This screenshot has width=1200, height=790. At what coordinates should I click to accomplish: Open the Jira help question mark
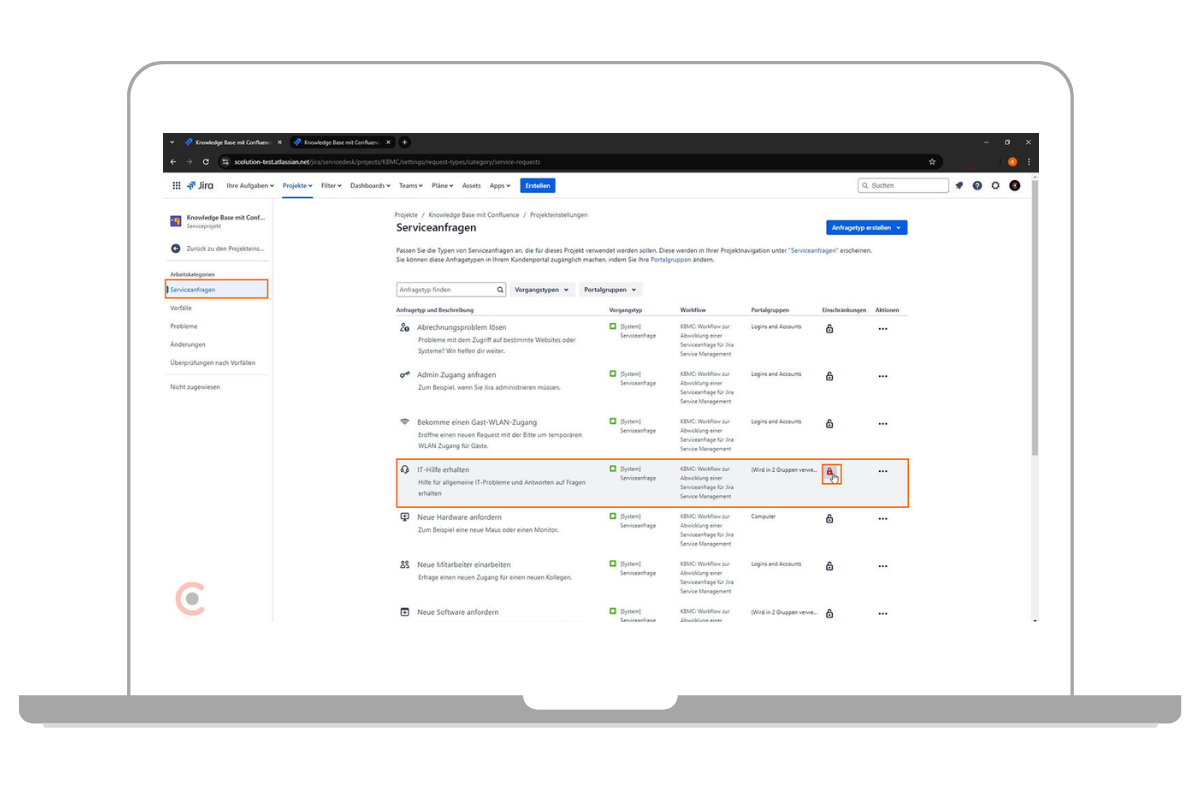point(977,185)
